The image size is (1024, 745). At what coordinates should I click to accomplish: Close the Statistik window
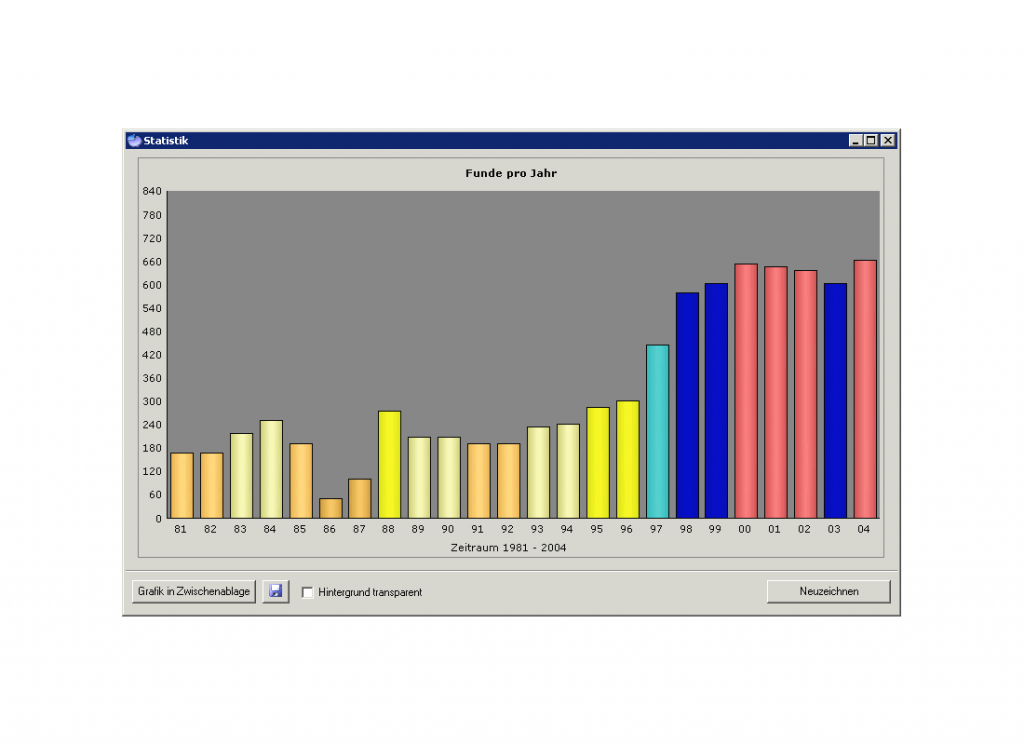pyautogui.click(x=888, y=140)
